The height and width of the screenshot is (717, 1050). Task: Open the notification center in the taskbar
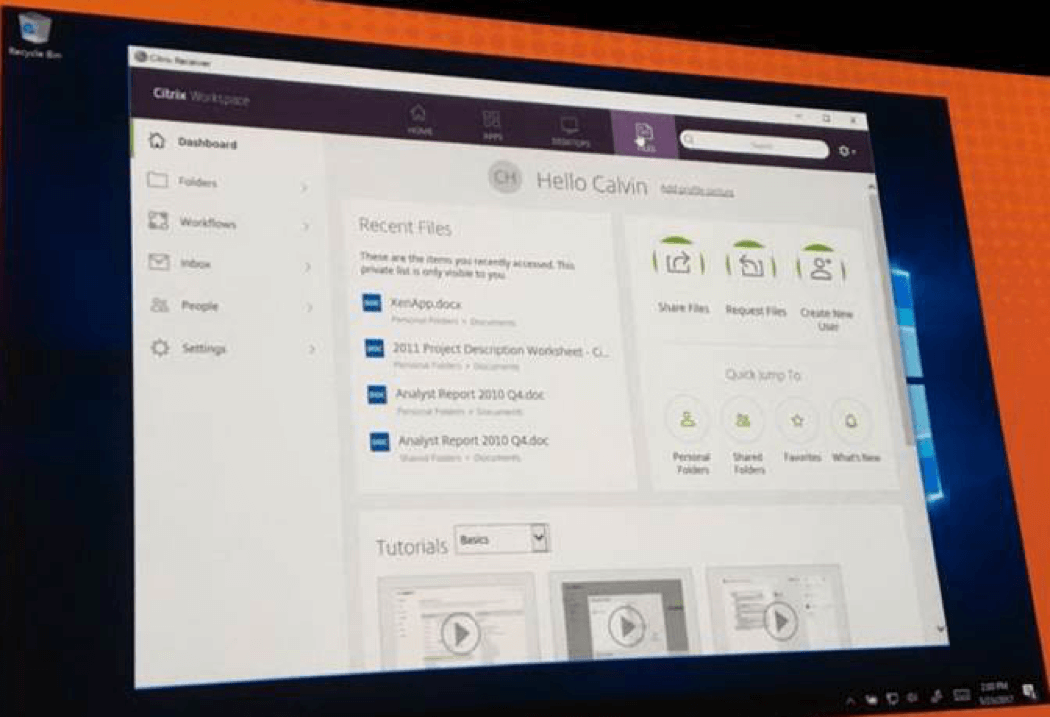pos(1029,690)
